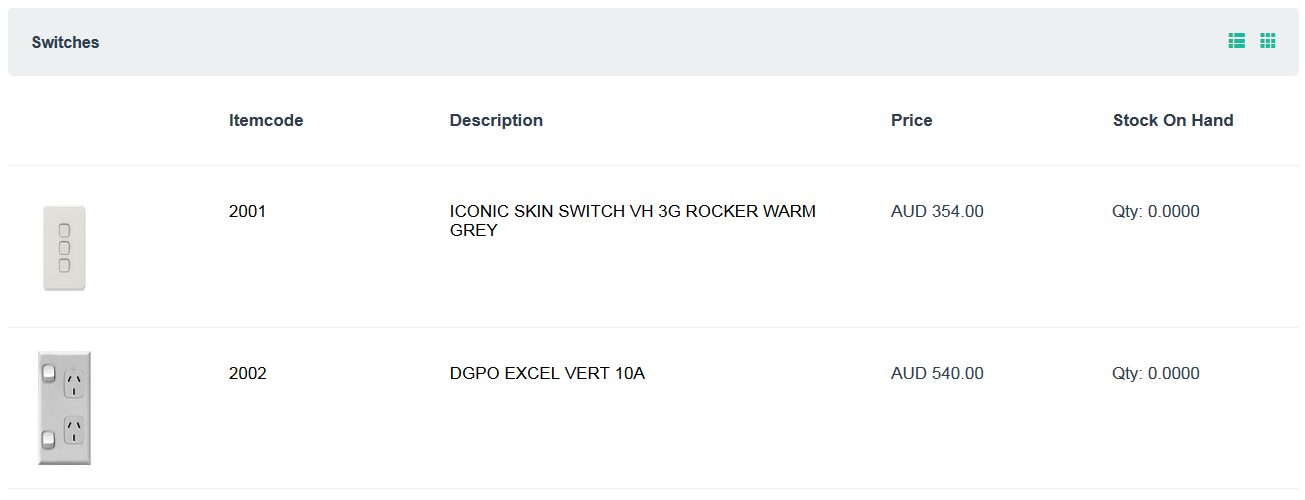Open the DGPO Excel socket thumbnail
This screenshot has width=1305, height=500.
64,408
